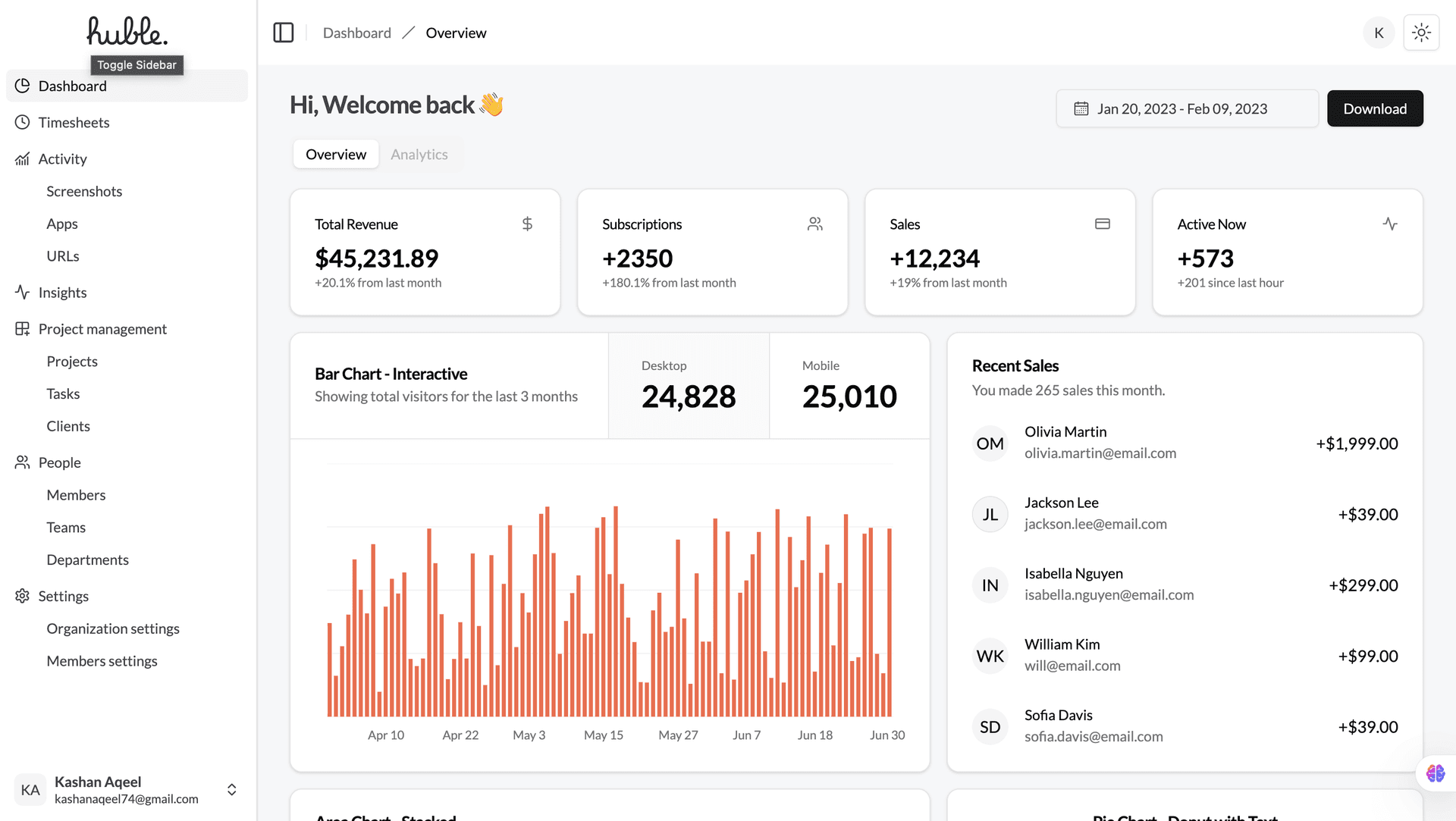Toggle chart to Mobile visitors view
The height and width of the screenshot is (821, 1456).
(x=849, y=386)
